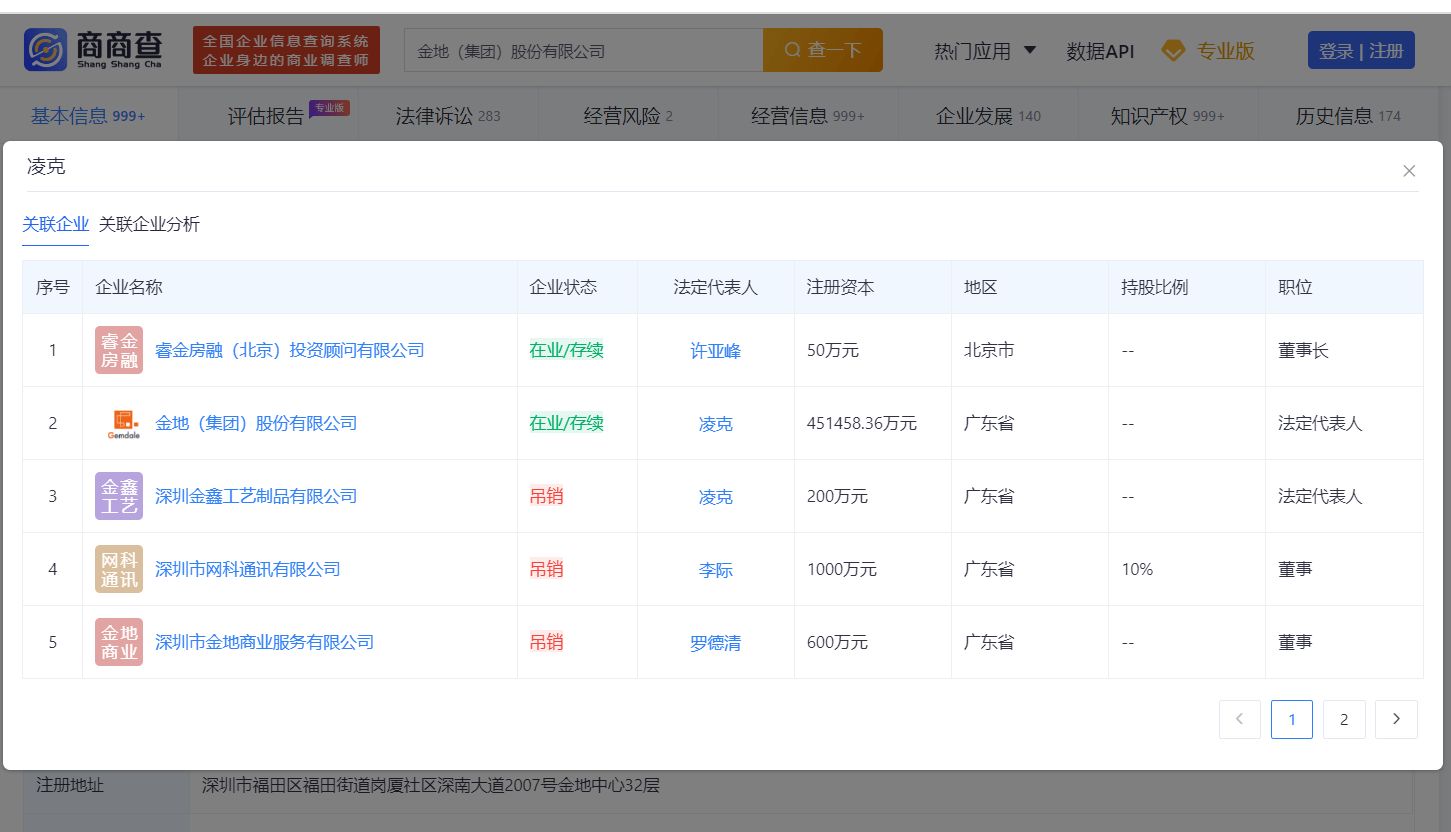Screen dimensions: 1451x832
Task: Select page 2 in pagination
Action: pyautogui.click(x=1344, y=719)
